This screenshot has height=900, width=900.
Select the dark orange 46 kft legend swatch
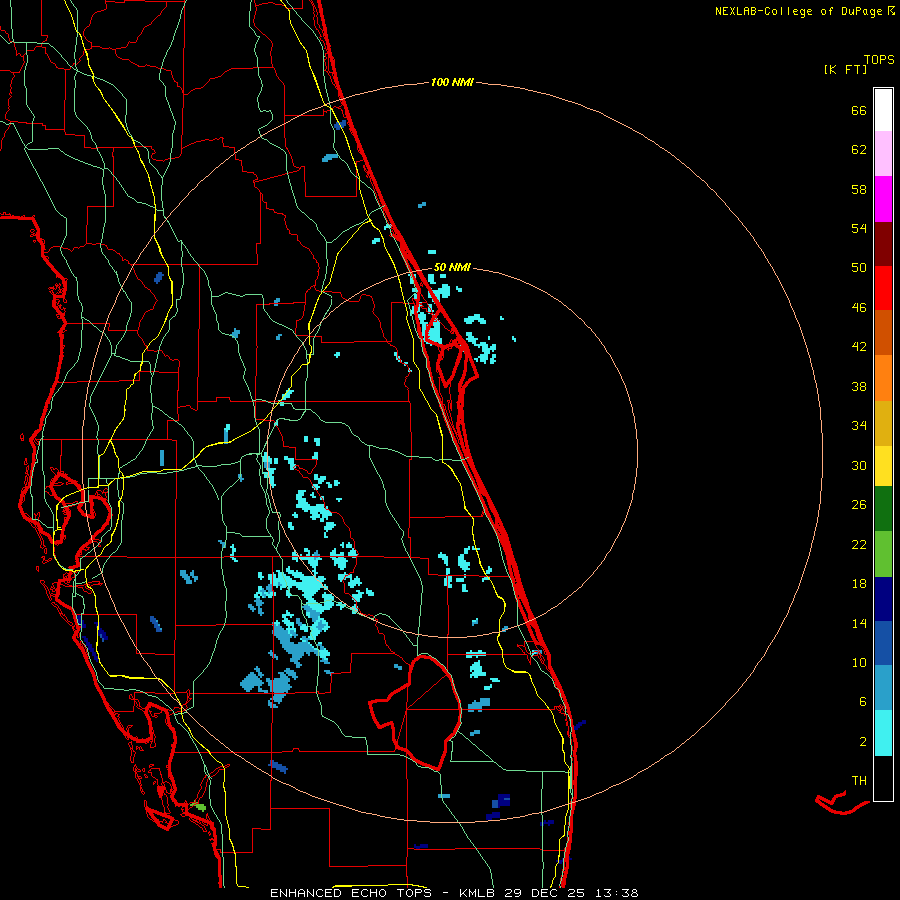883,332
